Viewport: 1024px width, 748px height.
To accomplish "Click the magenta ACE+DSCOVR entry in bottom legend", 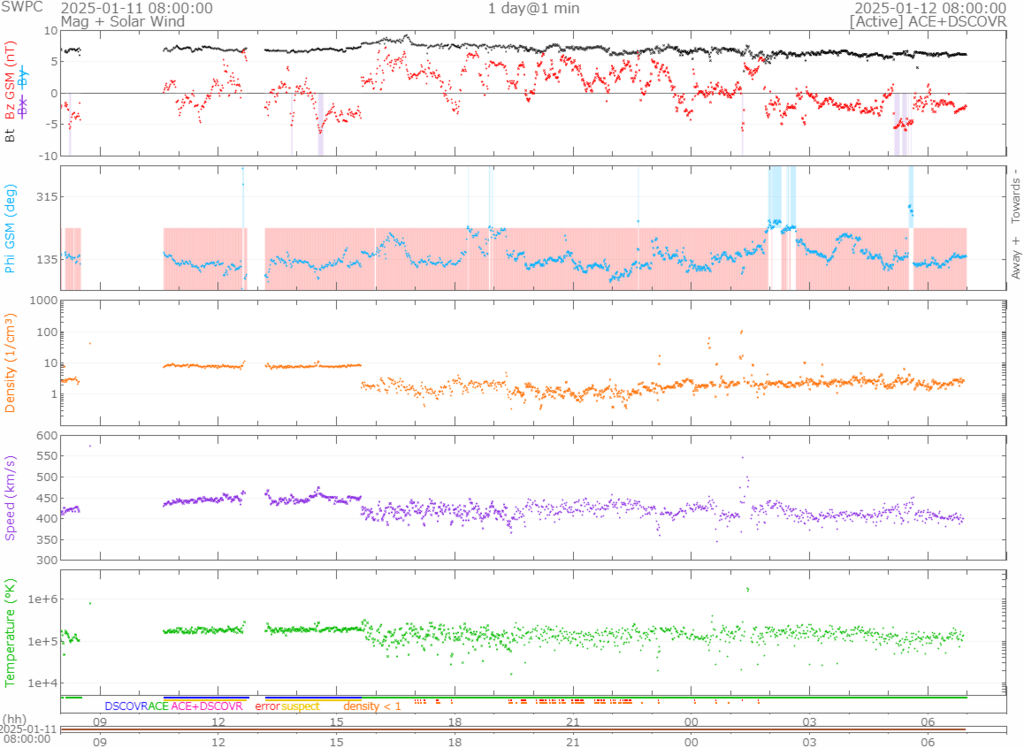I will pos(206,707).
